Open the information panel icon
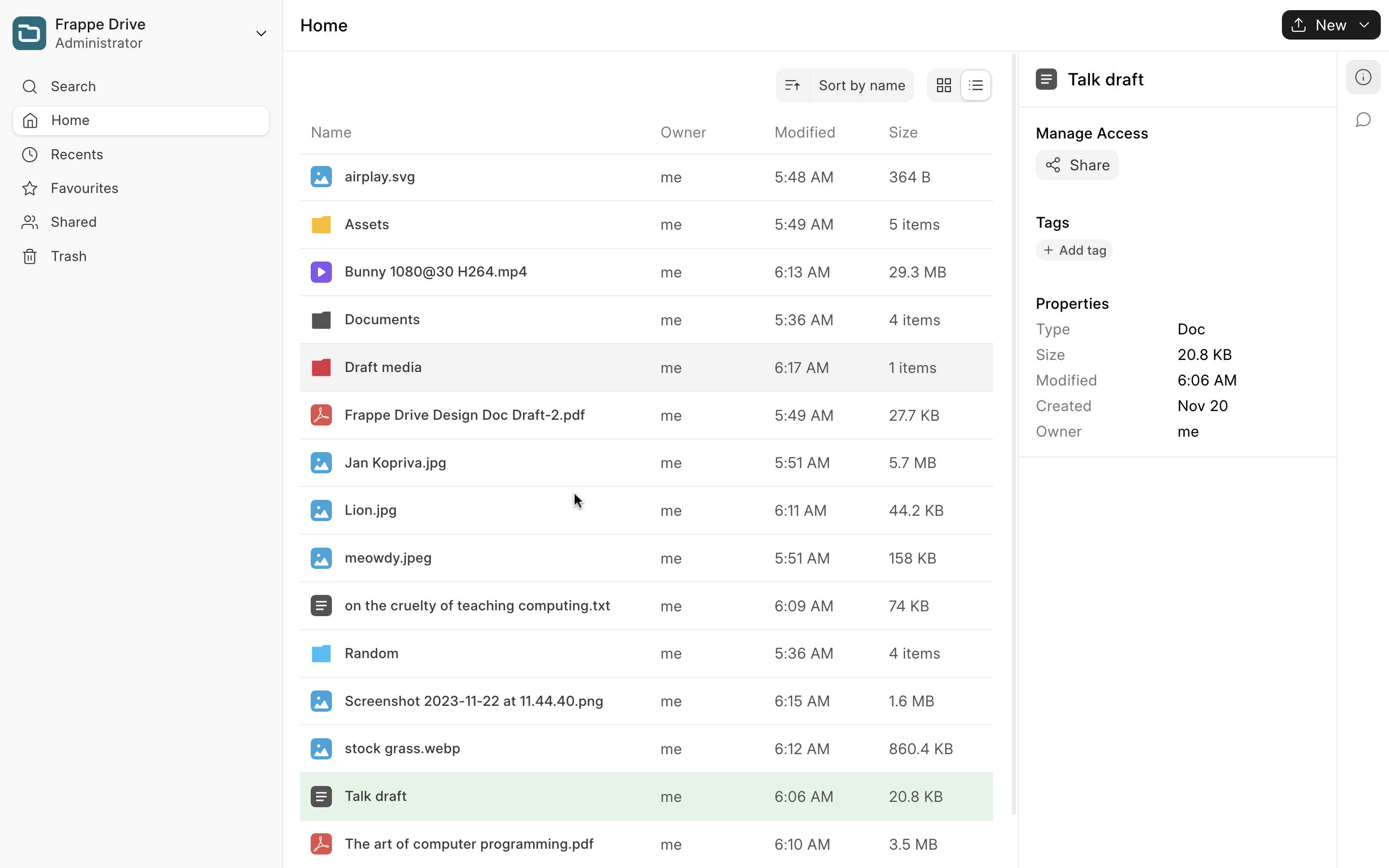The image size is (1389, 868). click(1362, 78)
